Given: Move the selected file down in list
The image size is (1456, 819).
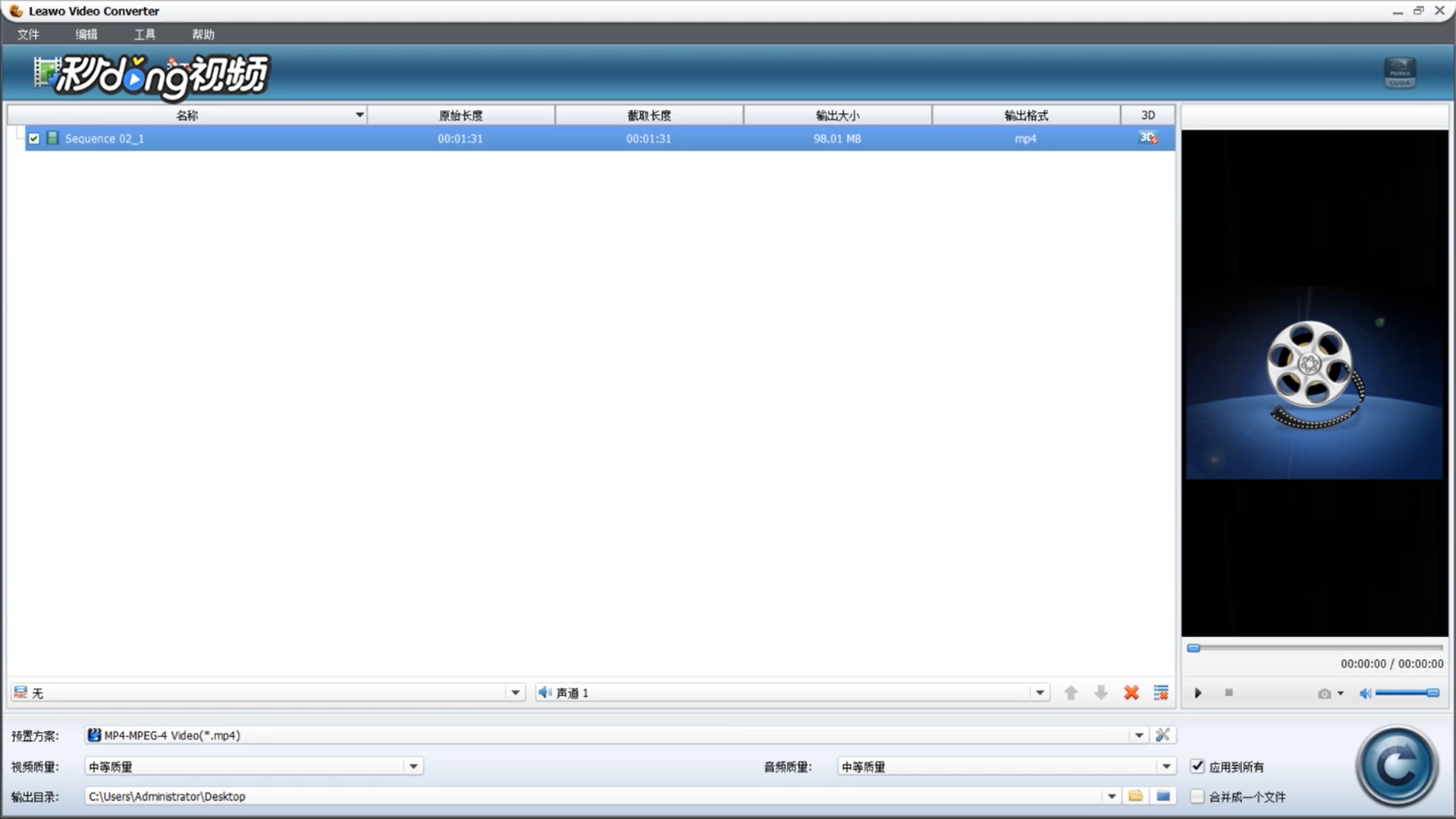Looking at the screenshot, I should tap(1101, 692).
